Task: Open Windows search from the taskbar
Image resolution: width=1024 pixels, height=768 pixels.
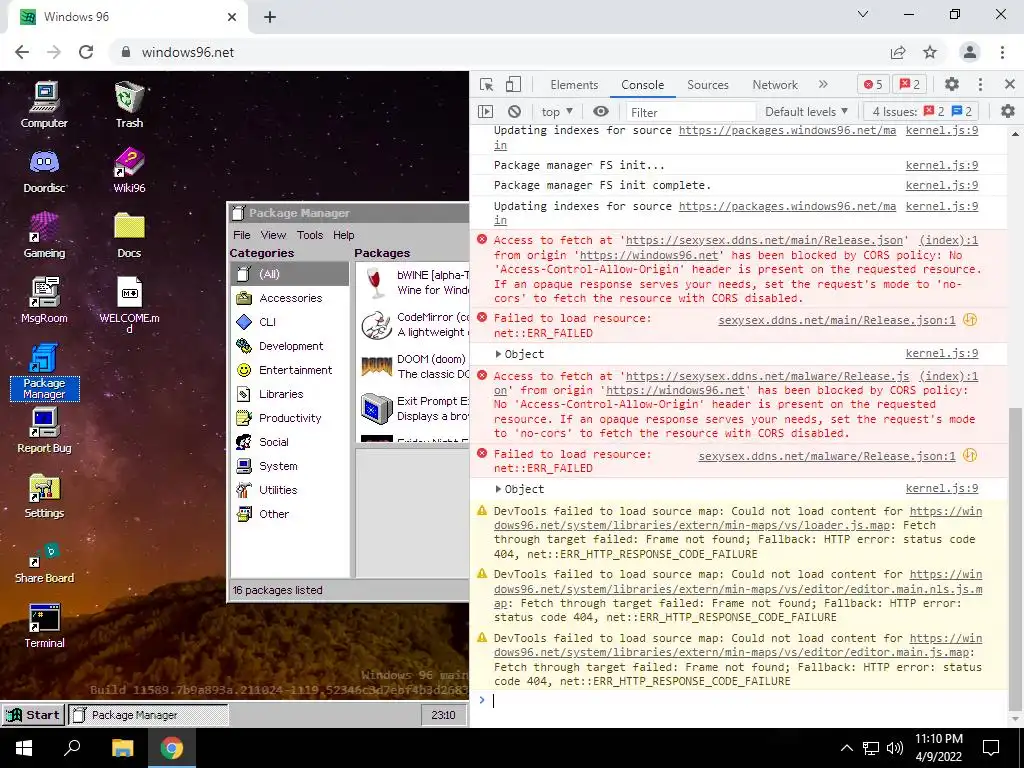Action: 72,748
